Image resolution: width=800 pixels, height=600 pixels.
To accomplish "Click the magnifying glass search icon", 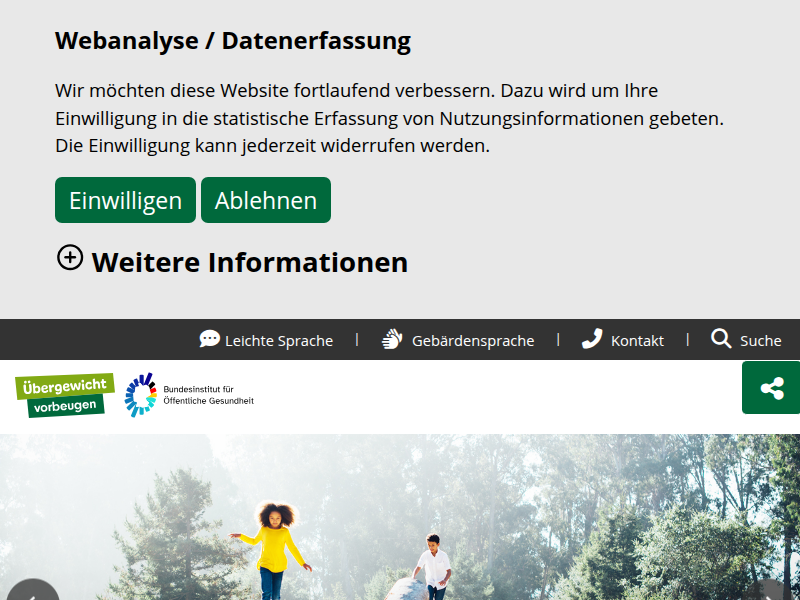I will [721, 339].
